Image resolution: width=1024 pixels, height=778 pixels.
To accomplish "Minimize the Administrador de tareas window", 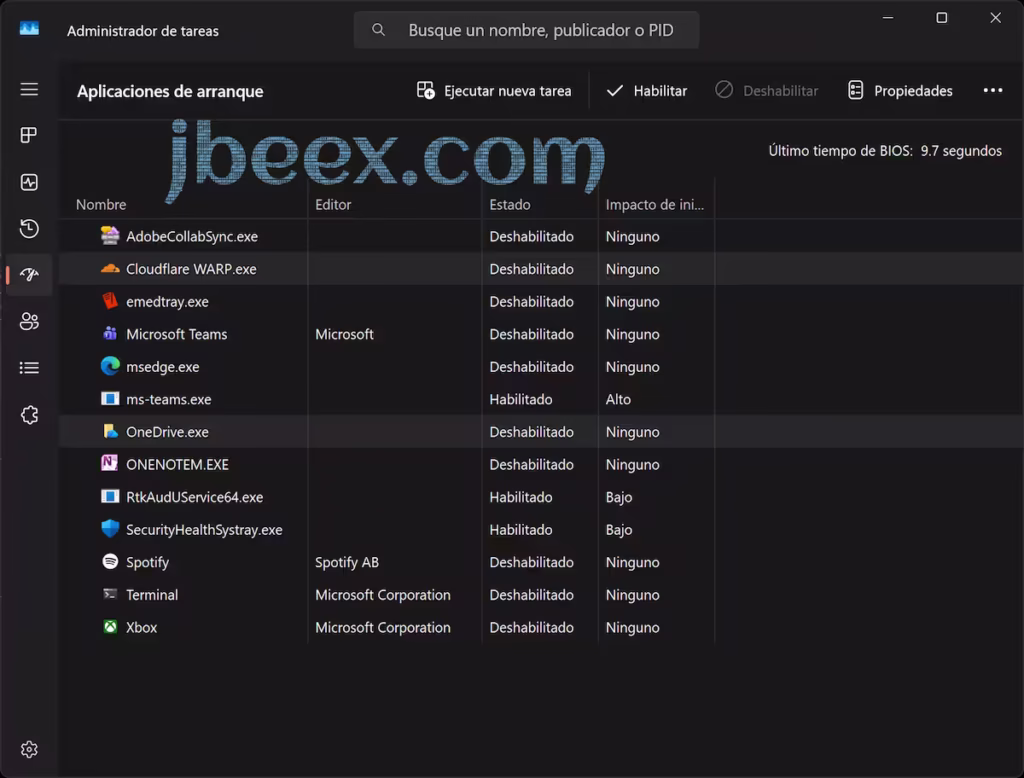I will [x=888, y=18].
